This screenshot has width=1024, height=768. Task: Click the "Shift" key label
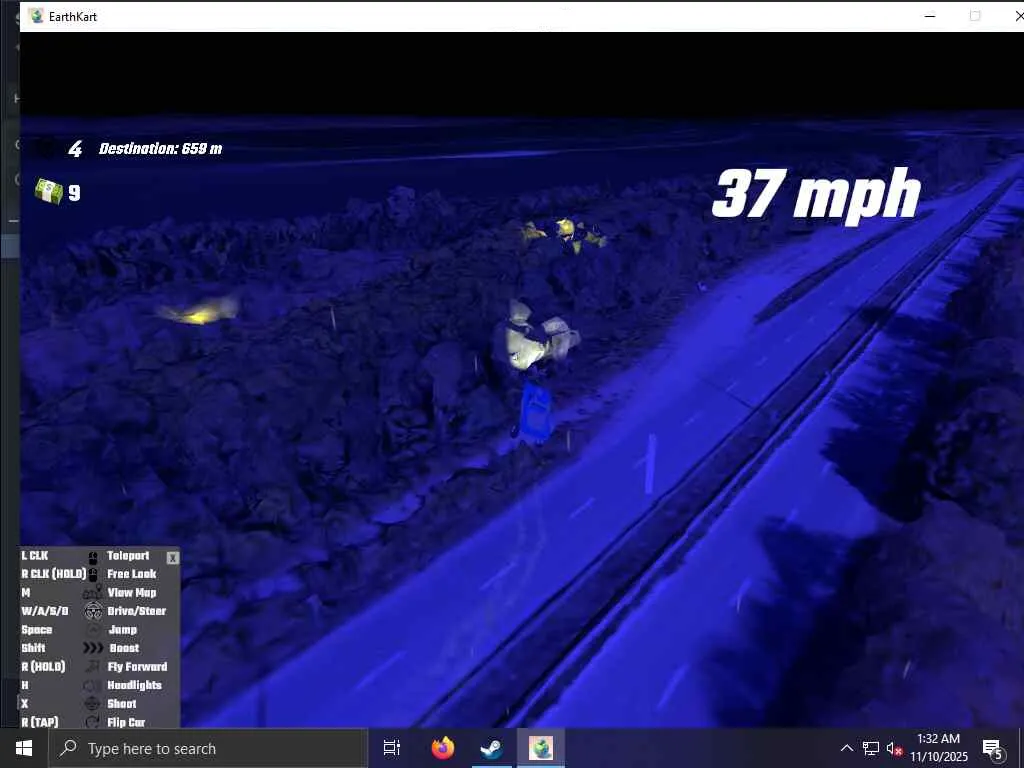coord(33,648)
